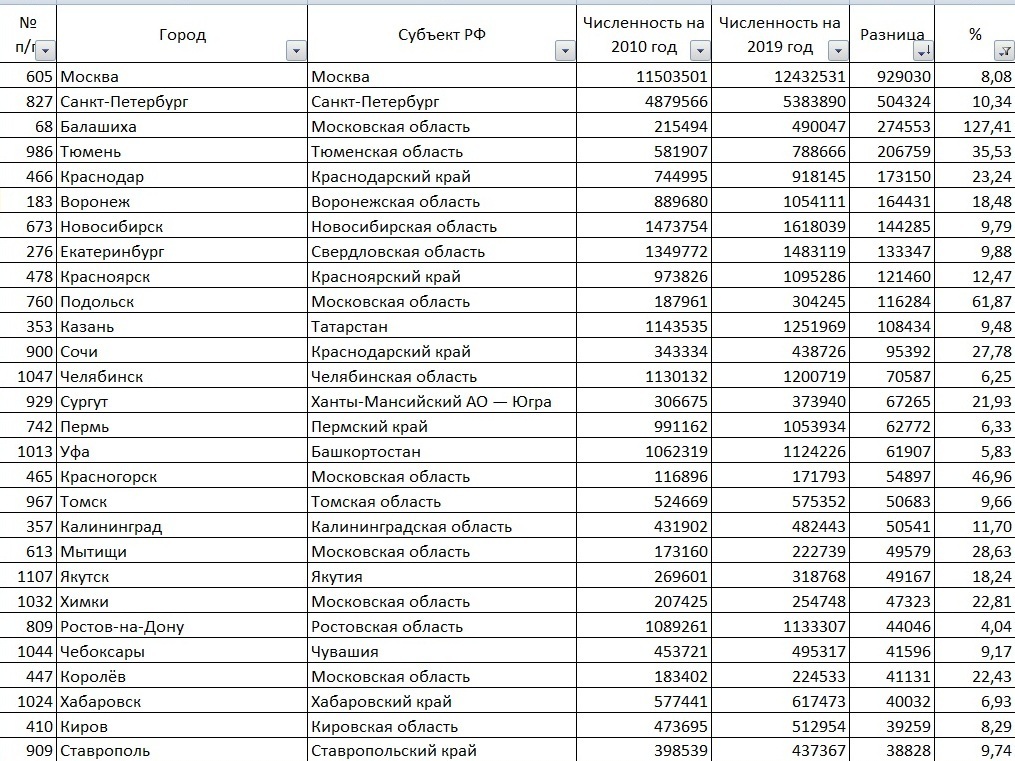This screenshot has width=1015, height=761.
Task: Click Novosibirsk's 2010 value 1473754
Action: [x=645, y=227]
